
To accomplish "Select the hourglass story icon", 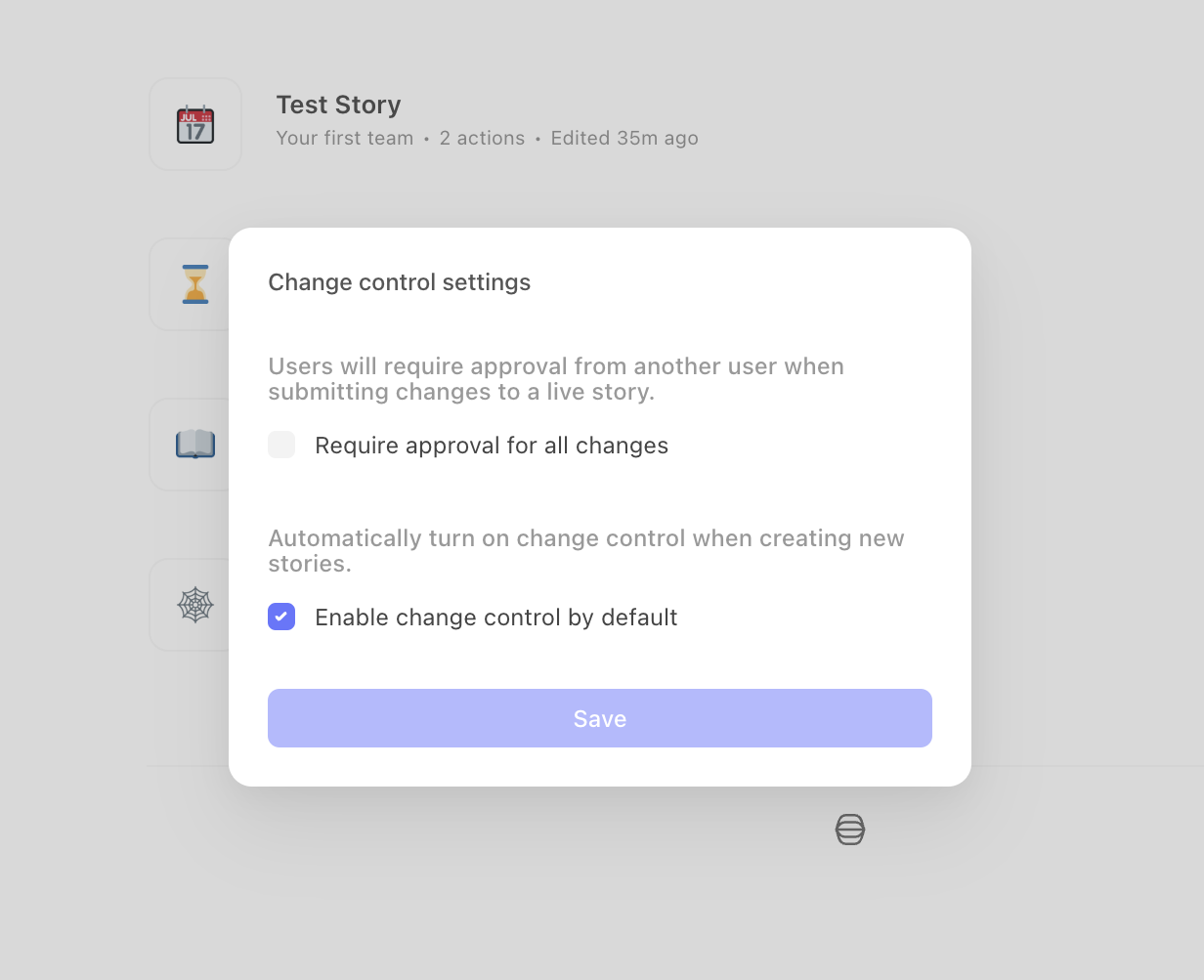I will [x=195, y=284].
